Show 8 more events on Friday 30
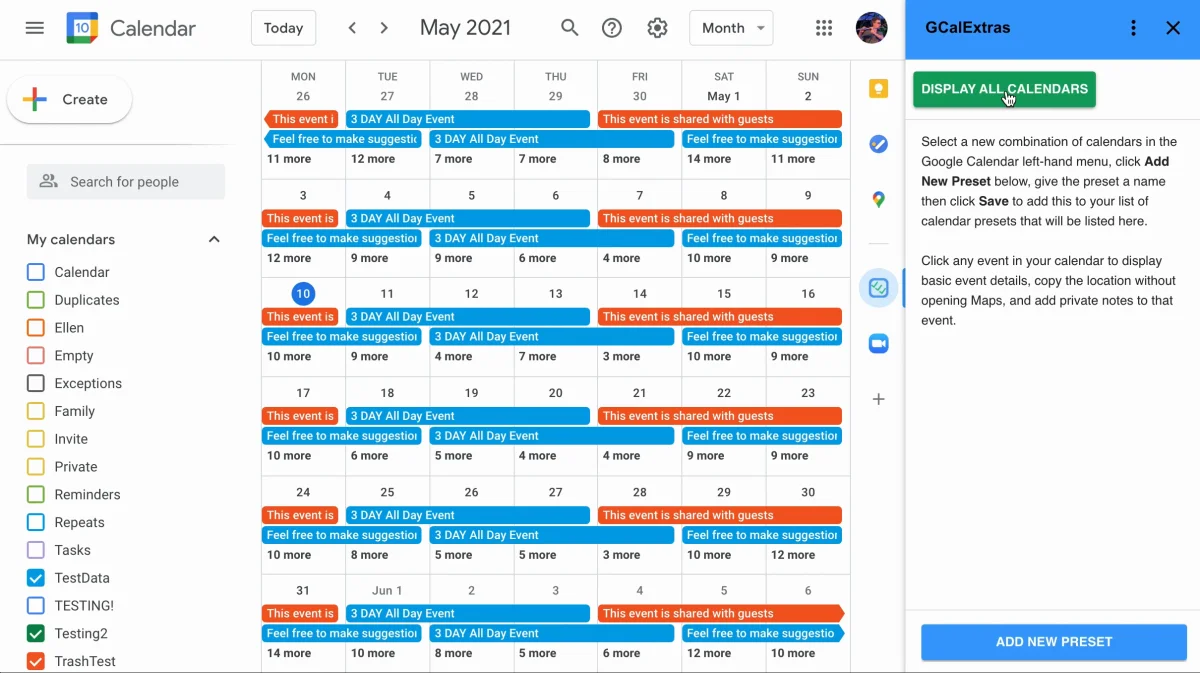Viewport: 1200px width, 673px height. pyautogui.click(x=621, y=159)
